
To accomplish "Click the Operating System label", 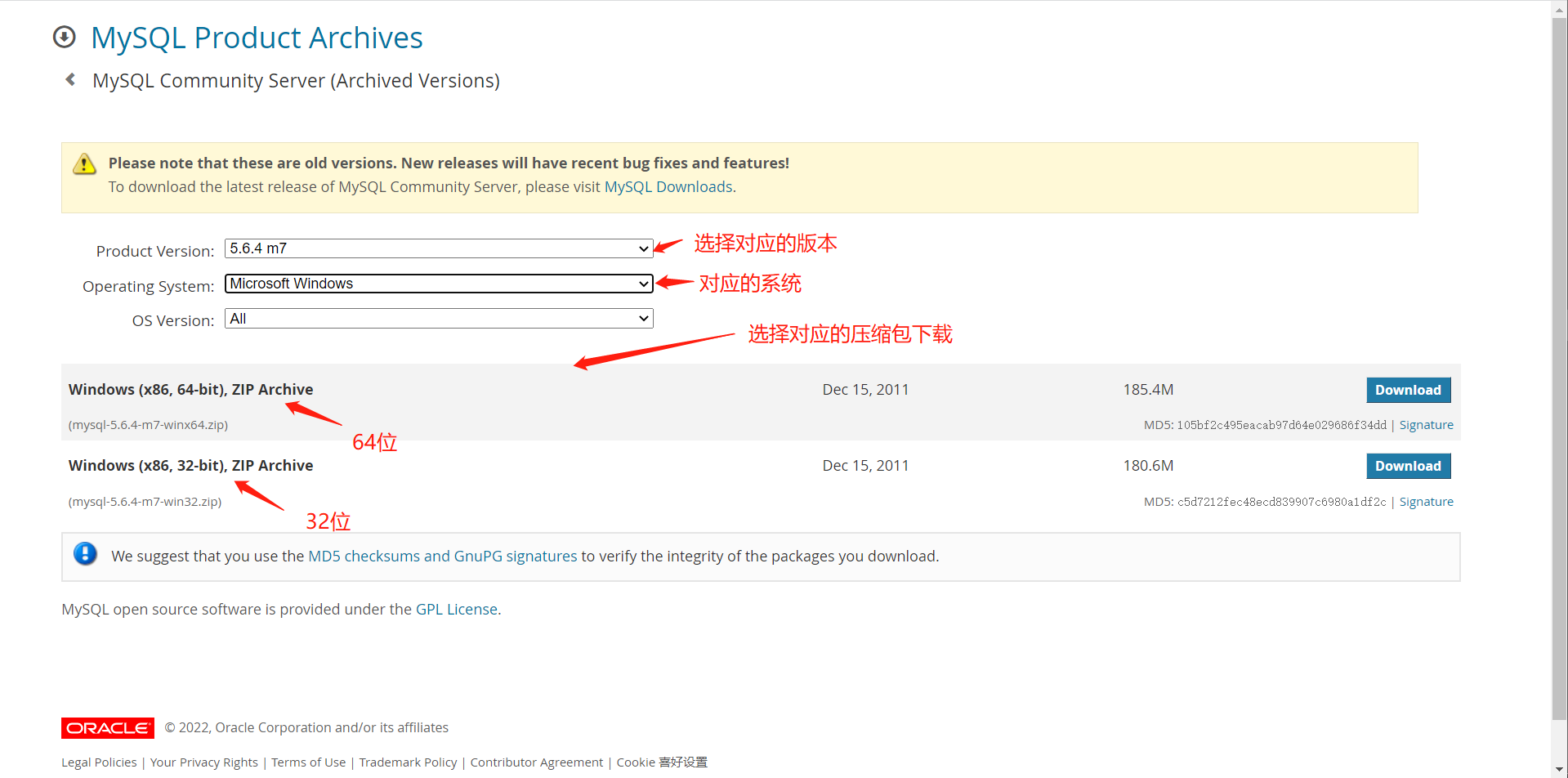I will (149, 286).
